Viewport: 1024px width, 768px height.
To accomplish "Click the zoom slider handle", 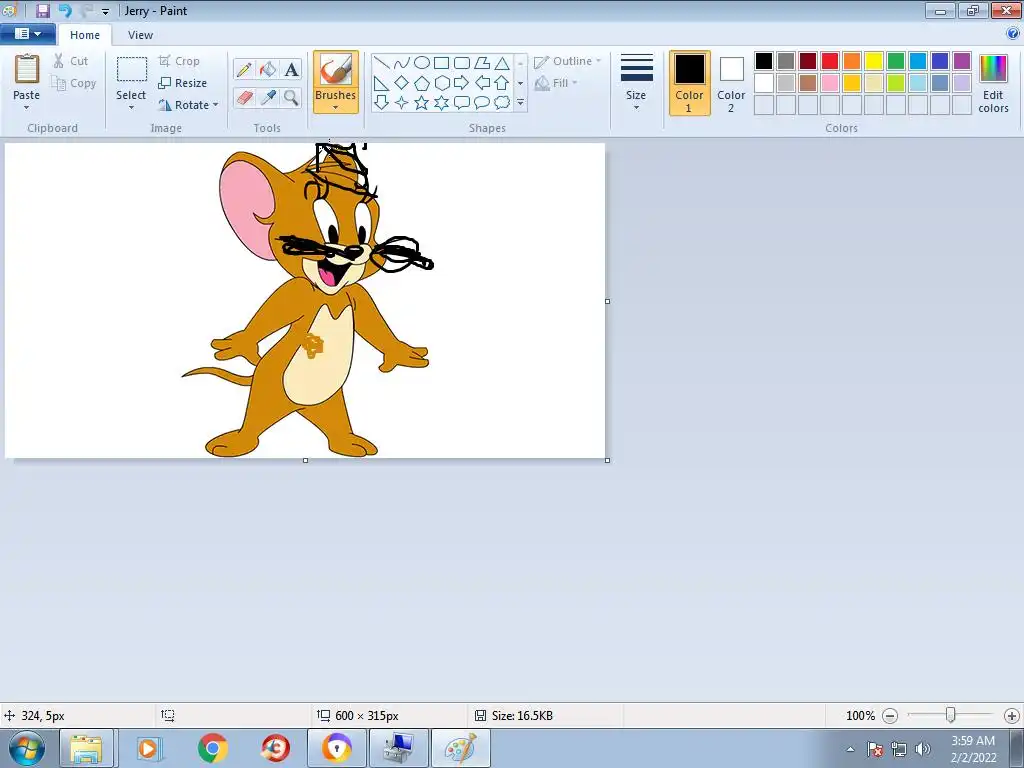I will tap(951, 715).
